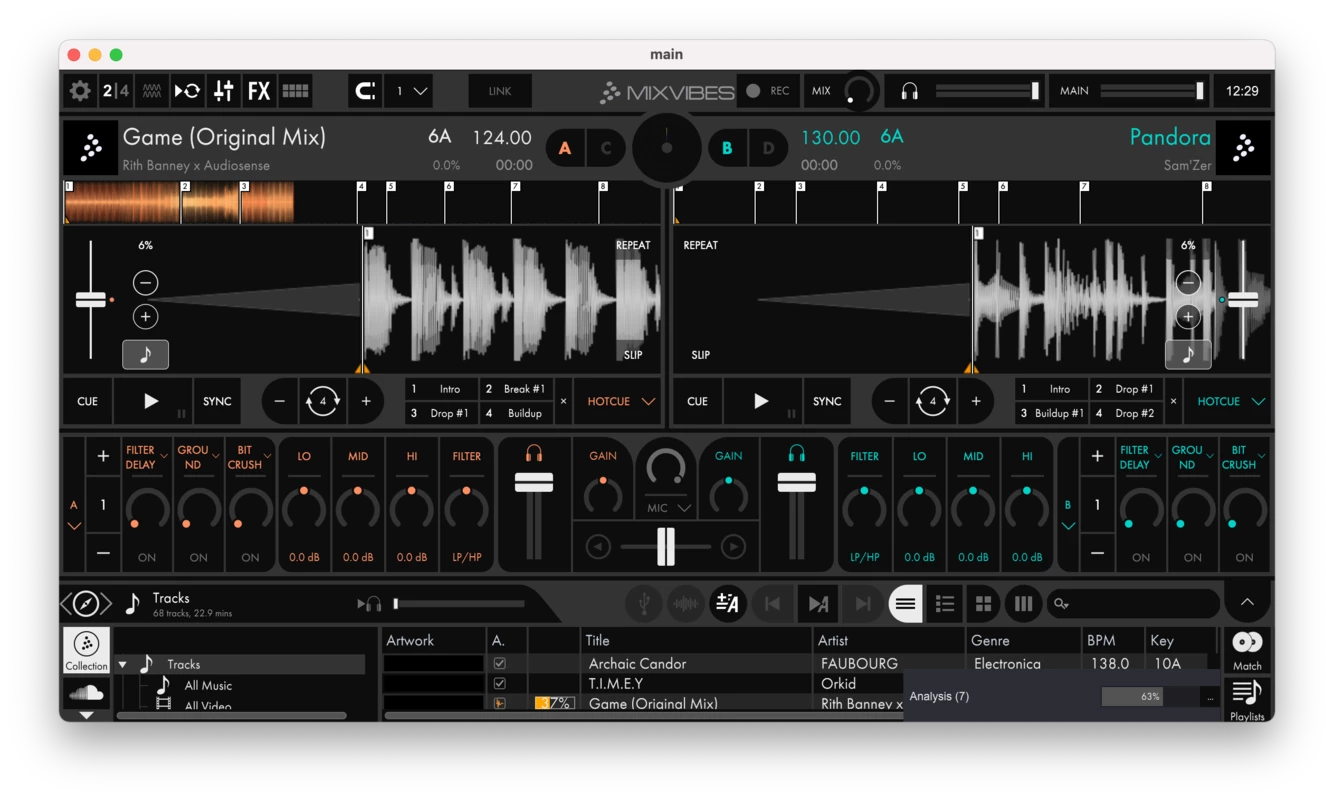
Task: Double the left deck loop length
Action: pyautogui.click(x=366, y=401)
